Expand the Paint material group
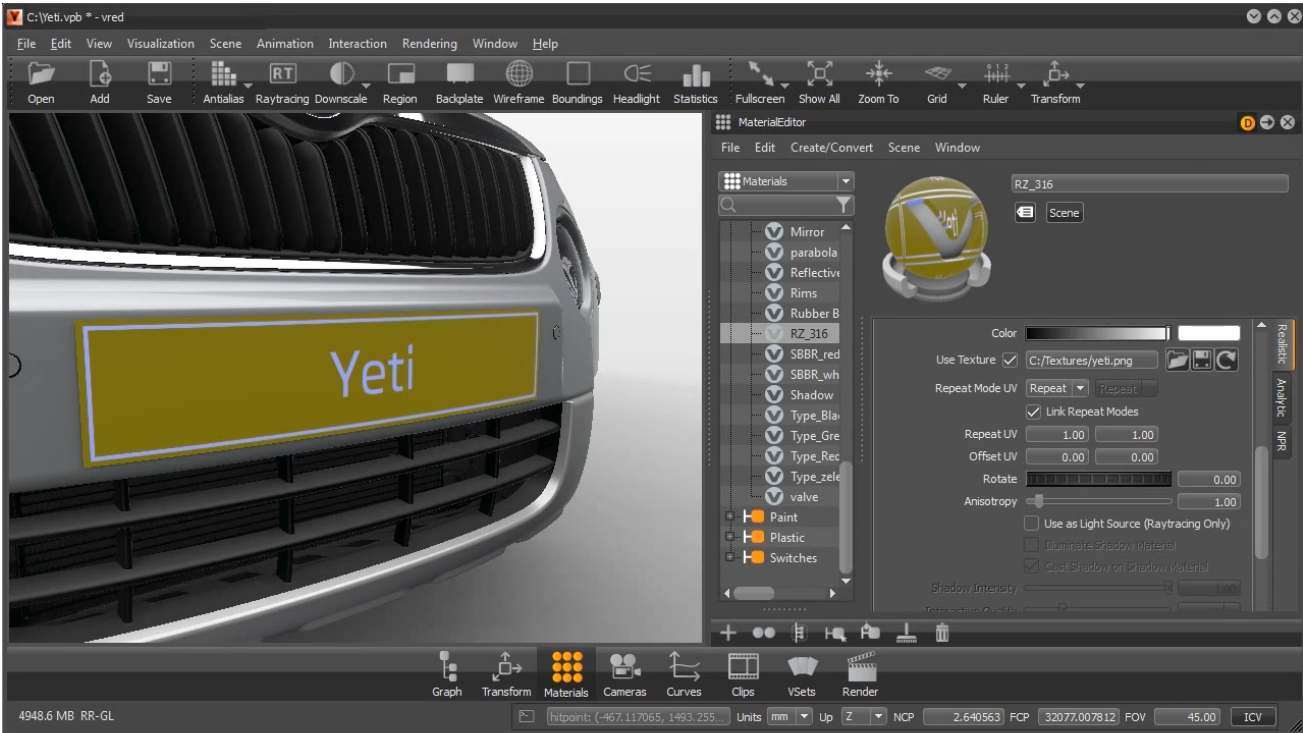The height and width of the screenshot is (733, 1303). pyautogui.click(x=730, y=517)
